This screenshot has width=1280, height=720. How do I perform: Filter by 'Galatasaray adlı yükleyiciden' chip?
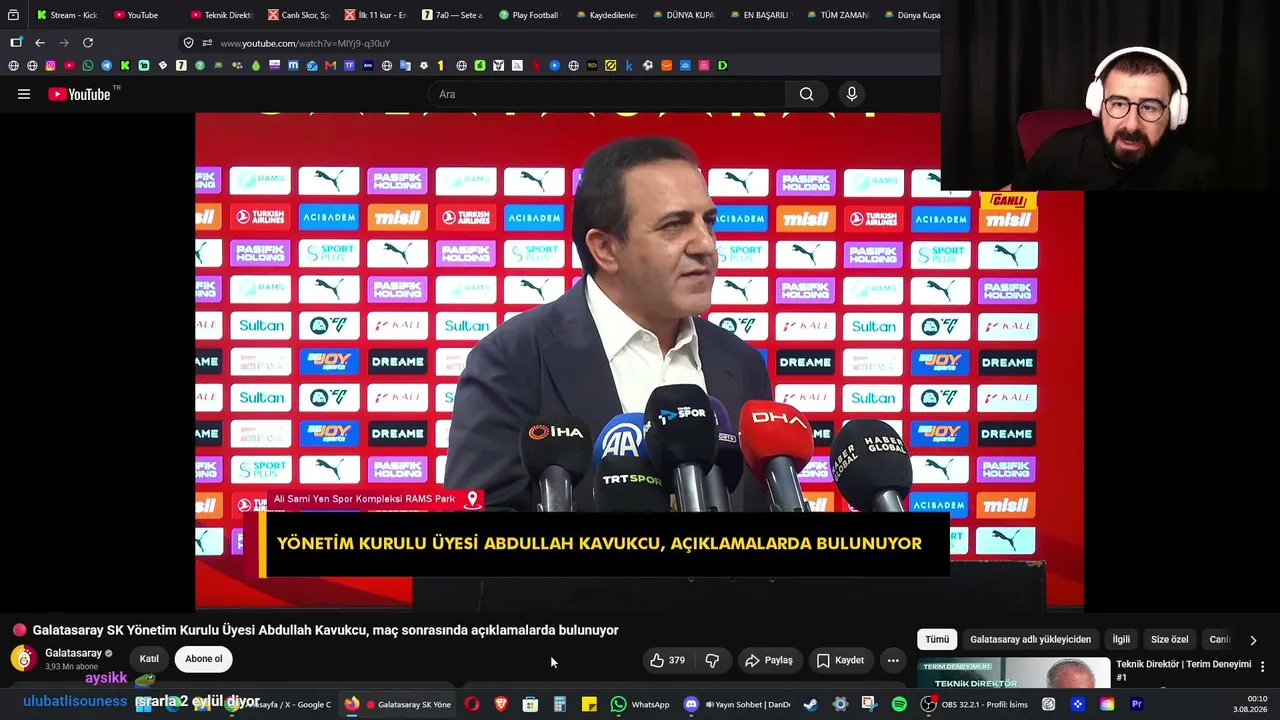tap(1031, 640)
